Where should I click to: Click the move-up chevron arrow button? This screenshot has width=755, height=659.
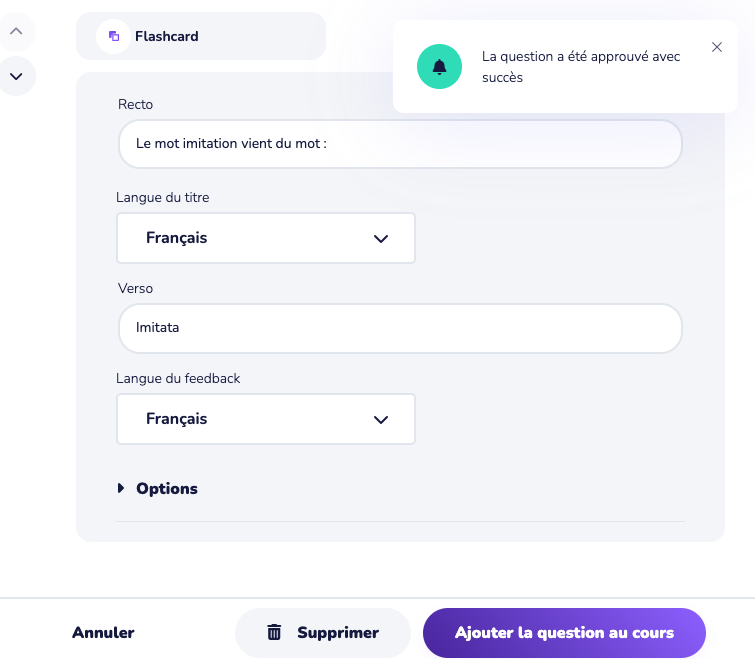(x=16, y=31)
